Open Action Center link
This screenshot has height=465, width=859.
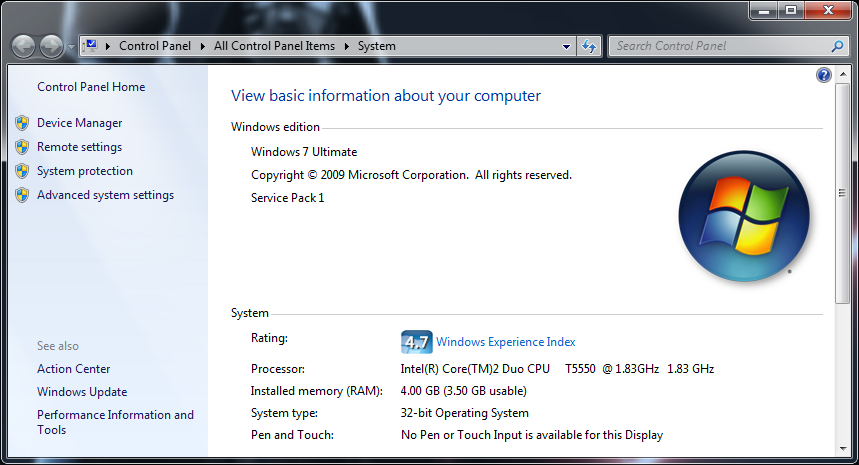point(73,369)
